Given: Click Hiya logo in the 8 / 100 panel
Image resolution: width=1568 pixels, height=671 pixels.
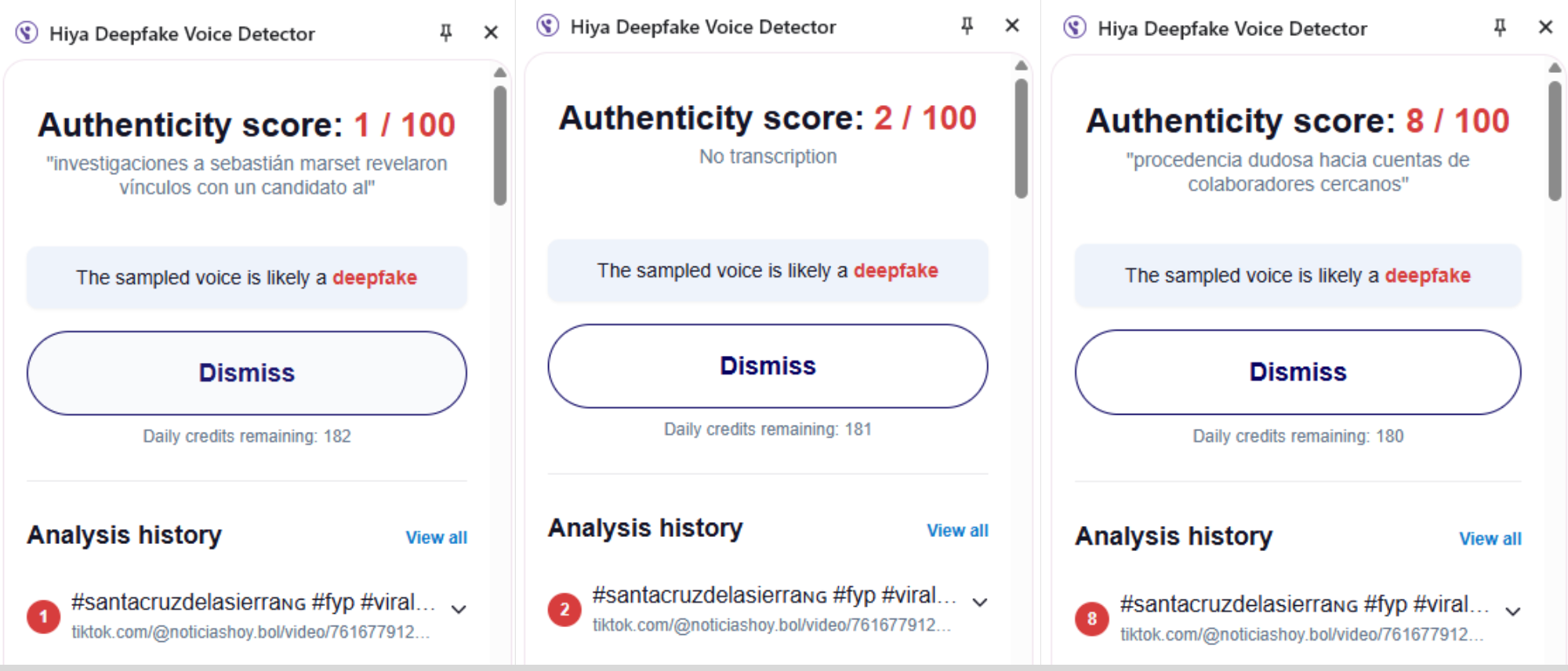Looking at the screenshot, I should click(x=1075, y=28).
